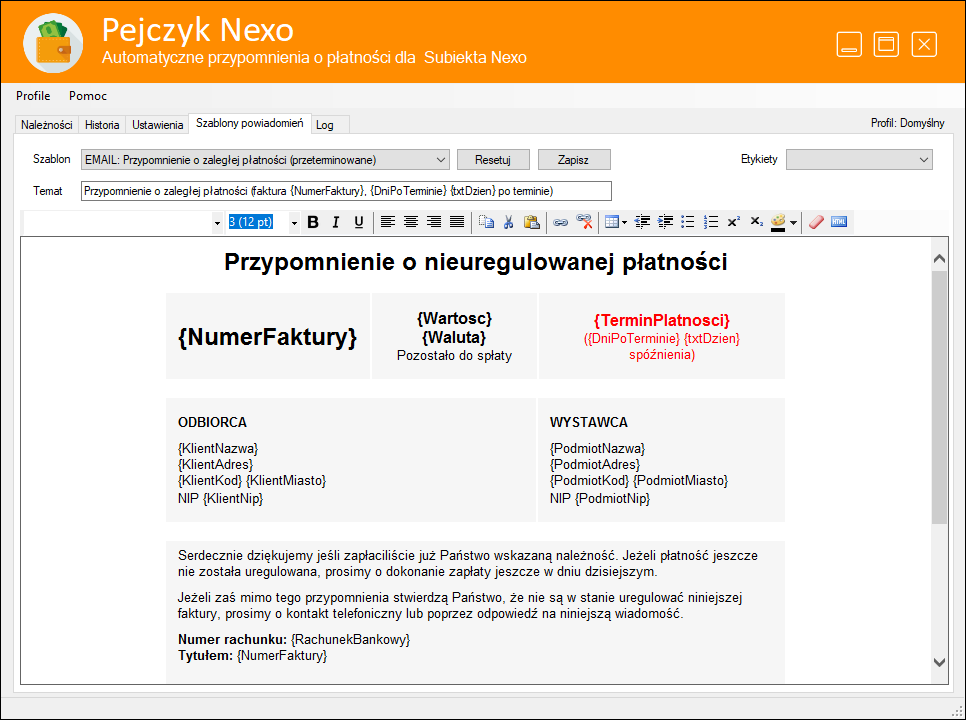Click the {PodmiotAdres} placeholder

click(x=595, y=464)
